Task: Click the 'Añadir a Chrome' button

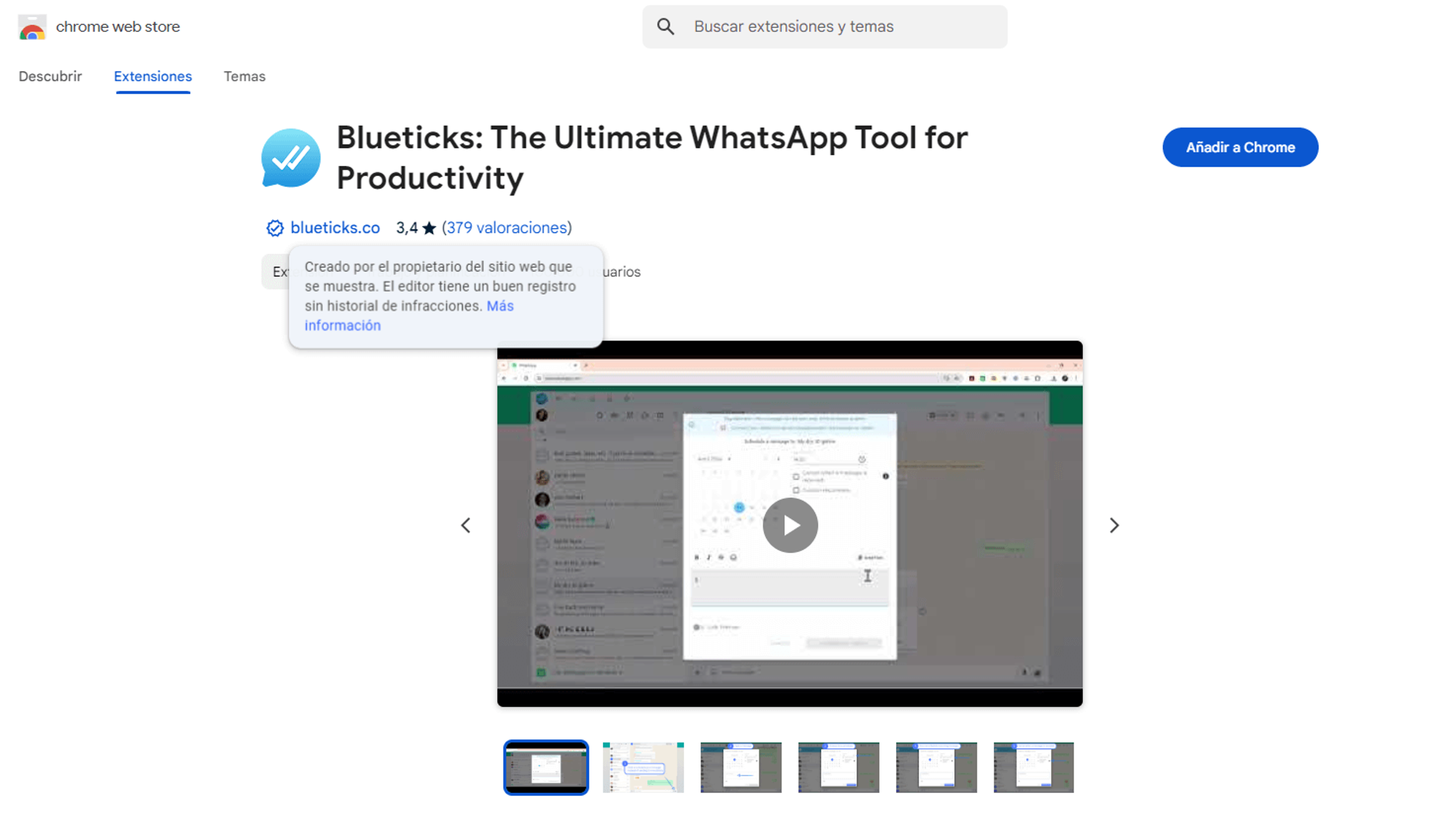Action: pos(1240,148)
